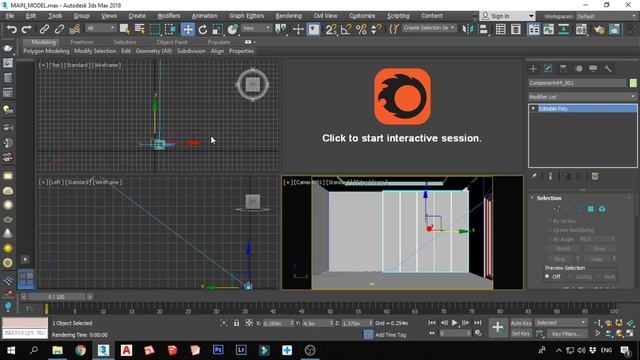640x360 pixels.
Task: Select the Select and Link tool
Action: (x=44, y=29)
